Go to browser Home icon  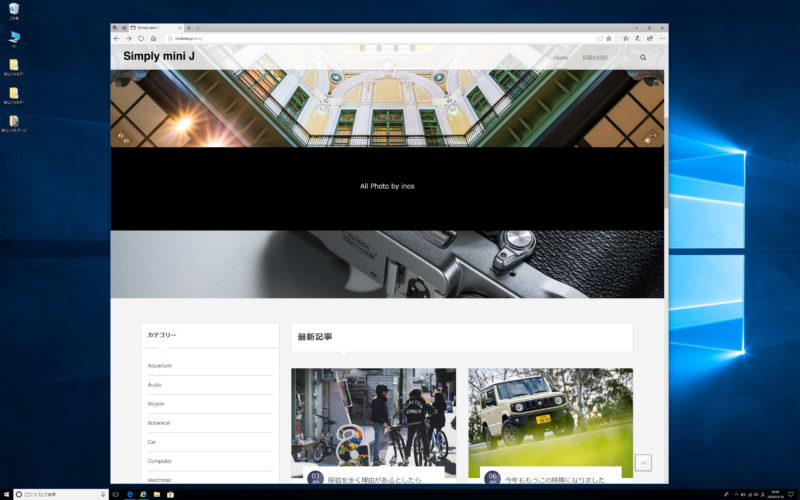point(153,38)
